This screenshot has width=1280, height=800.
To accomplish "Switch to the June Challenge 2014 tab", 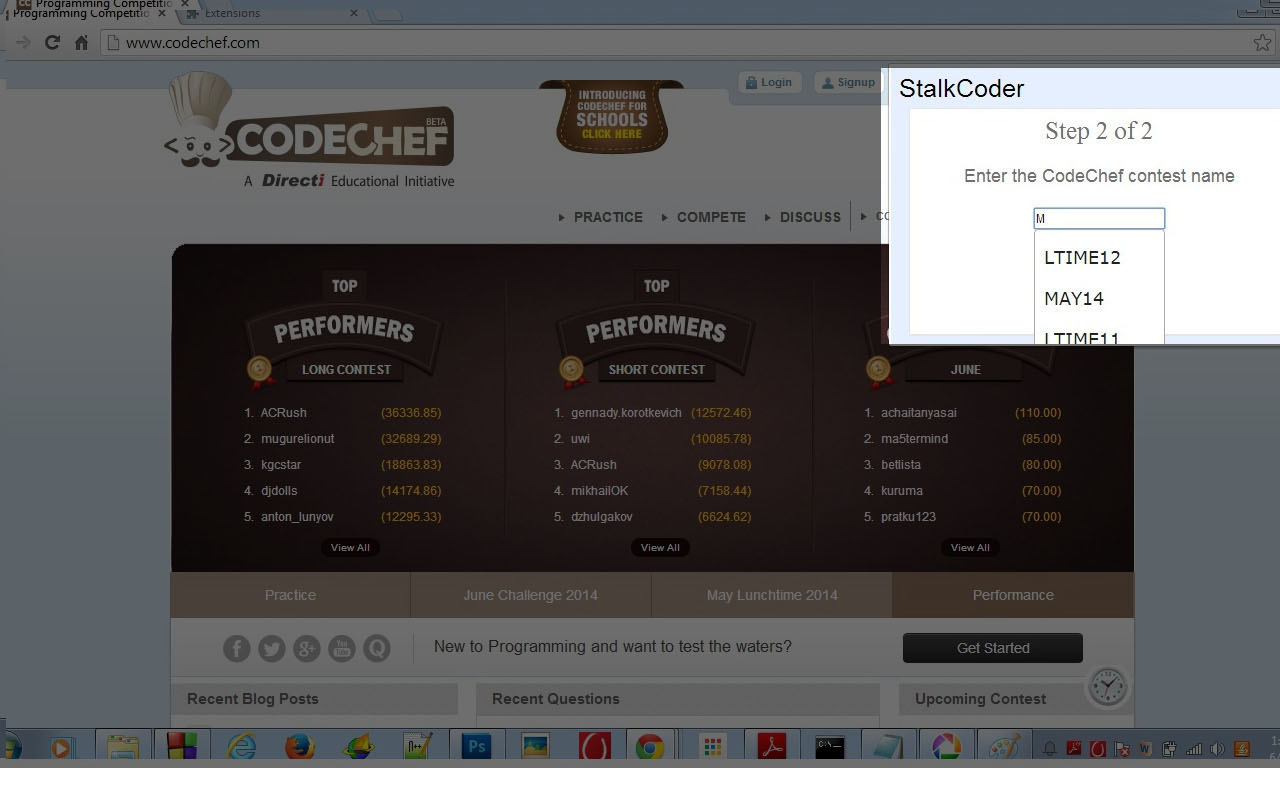I will 530,595.
